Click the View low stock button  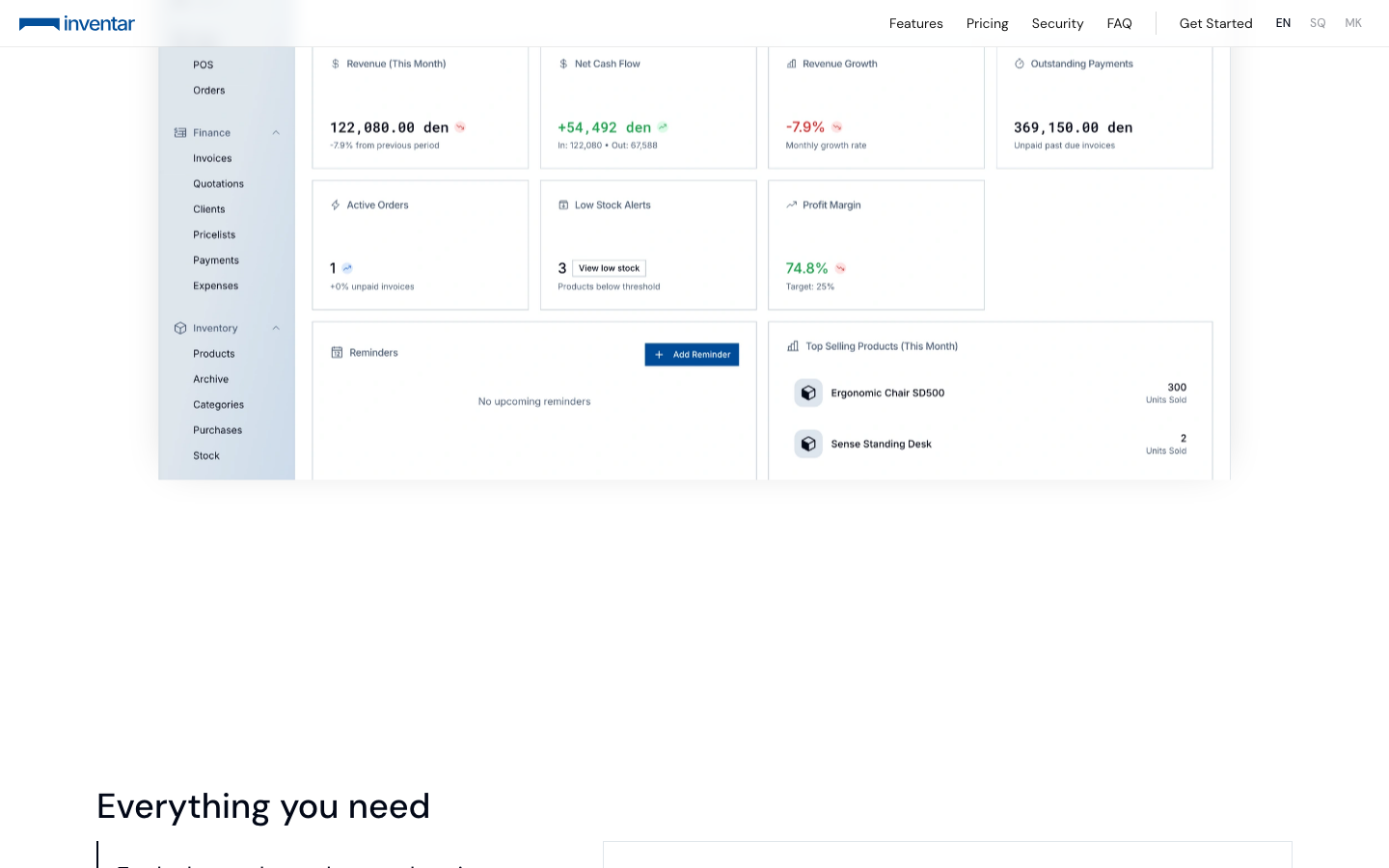click(609, 268)
